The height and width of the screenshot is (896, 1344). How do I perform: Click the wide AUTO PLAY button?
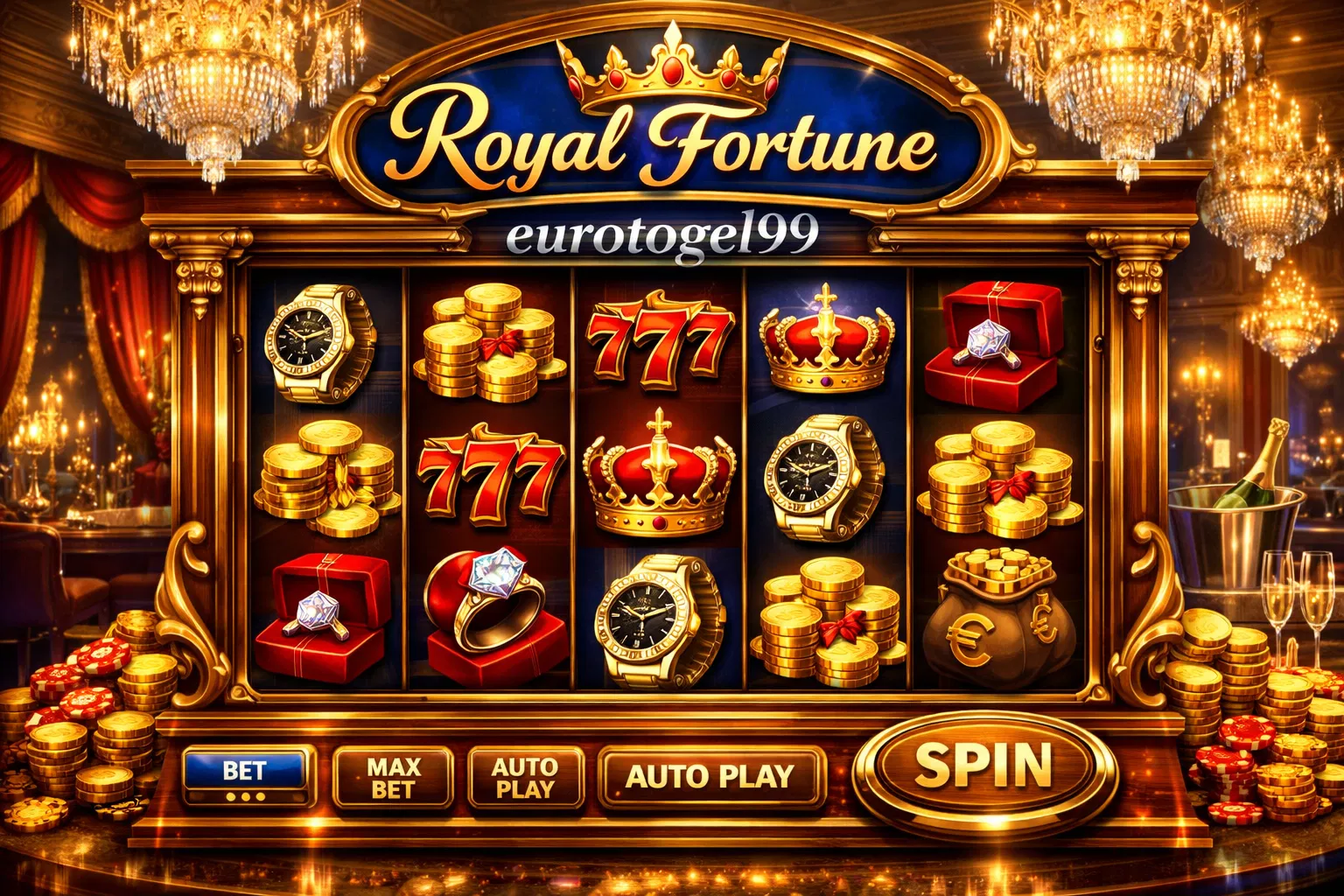(x=710, y=776)
